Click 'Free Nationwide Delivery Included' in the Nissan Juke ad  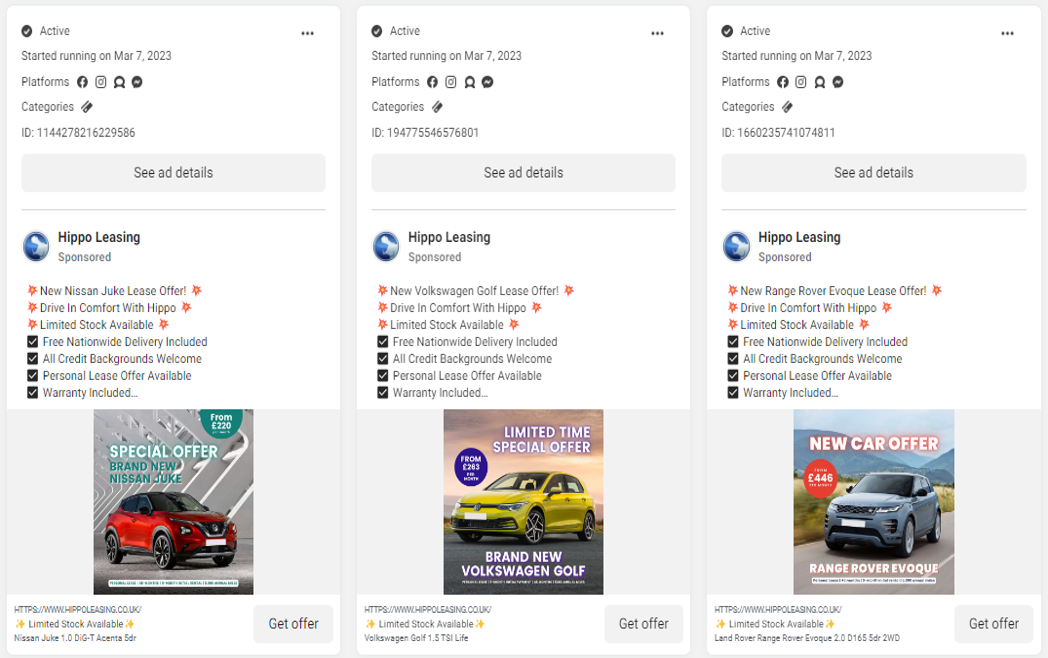tap(125, 342)
